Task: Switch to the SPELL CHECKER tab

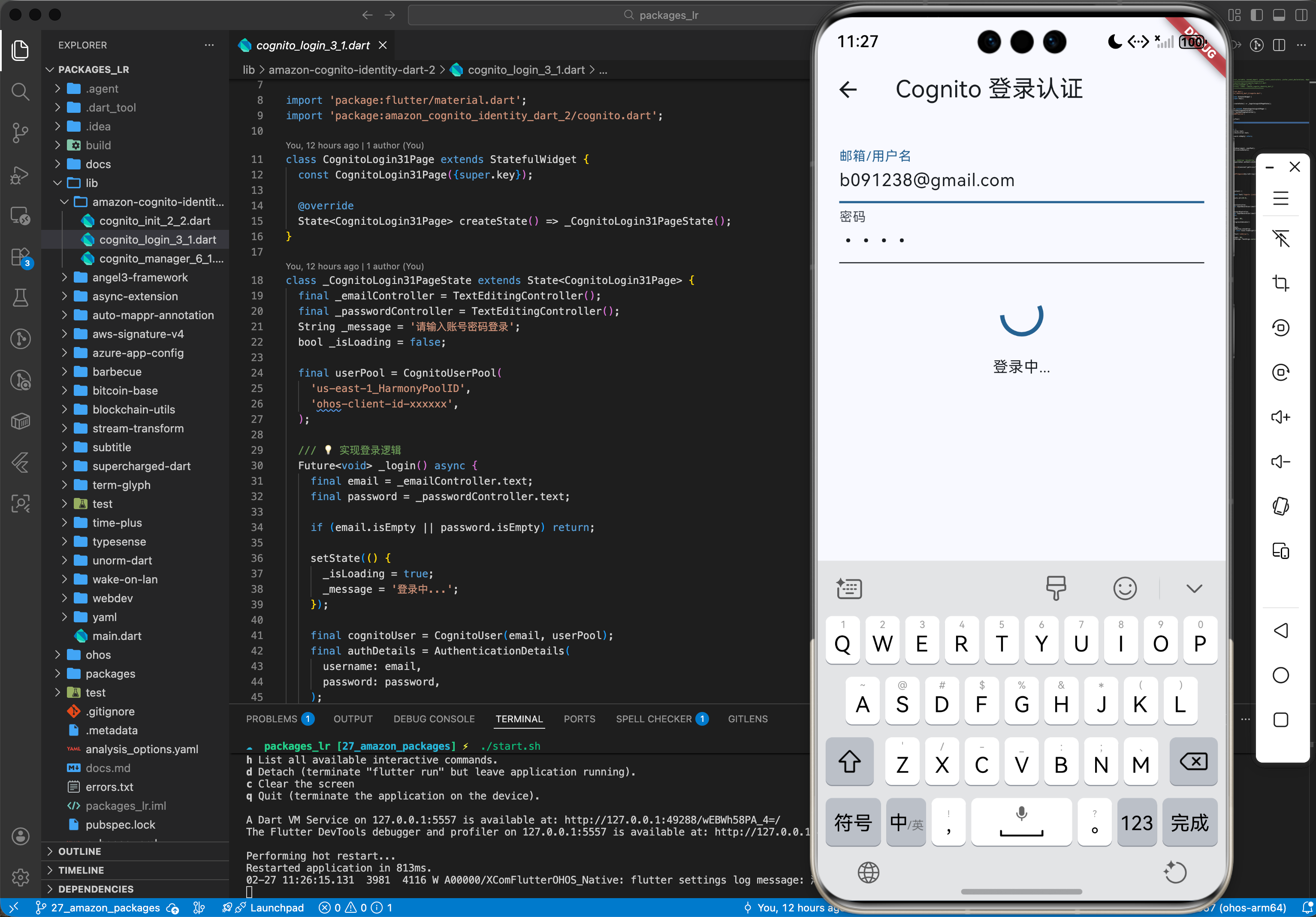Action: tap(662, 719)
